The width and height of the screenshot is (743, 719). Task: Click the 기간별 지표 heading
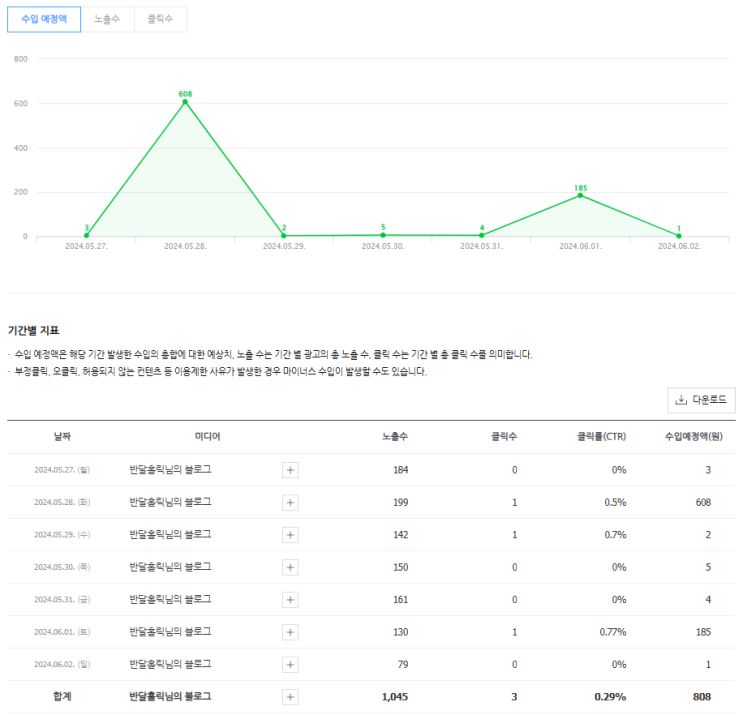33,331
